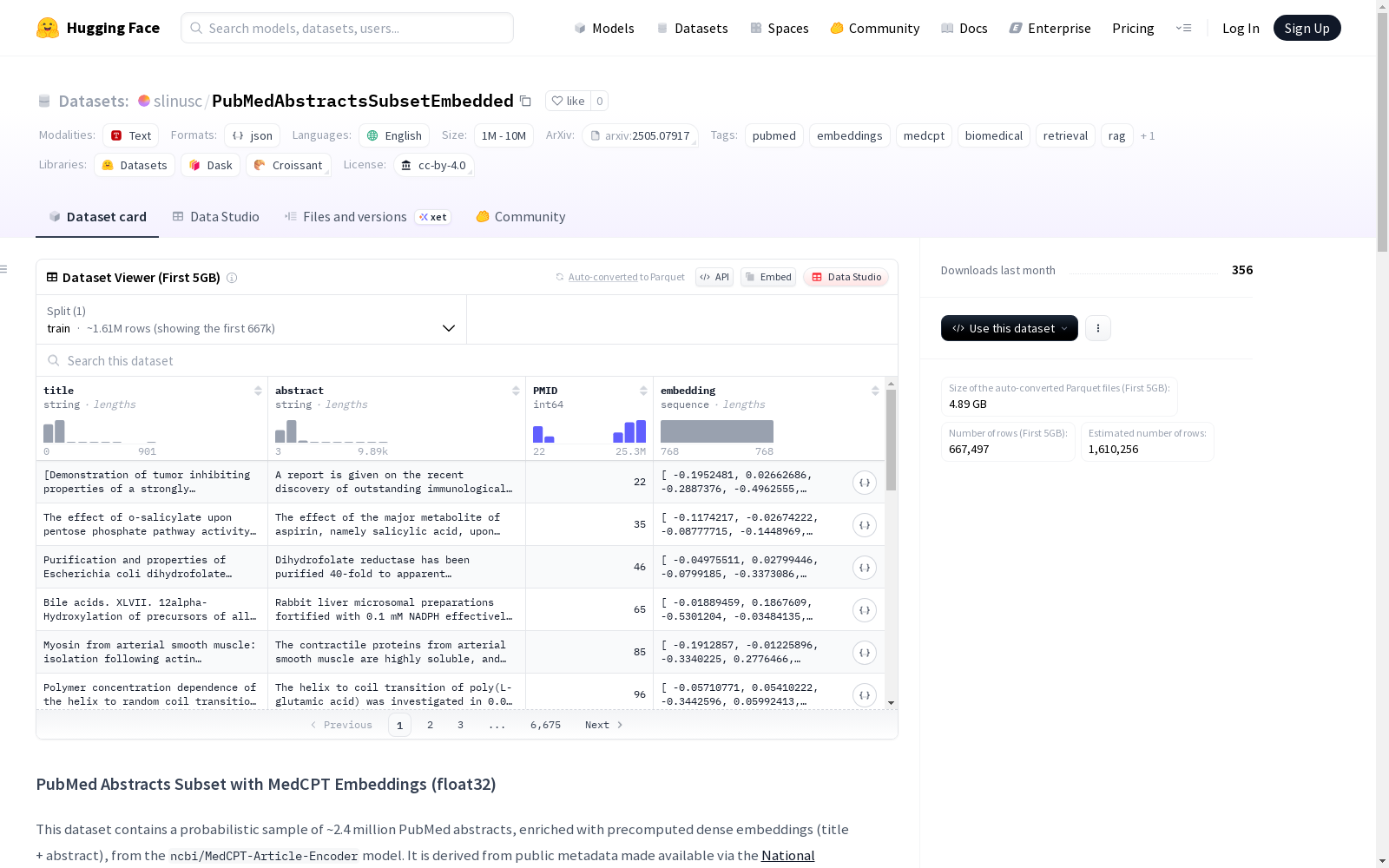The width and height of the screenshot is (1389, 868).
Task: Click the rag tag
Action: [x=1117, y=135]
